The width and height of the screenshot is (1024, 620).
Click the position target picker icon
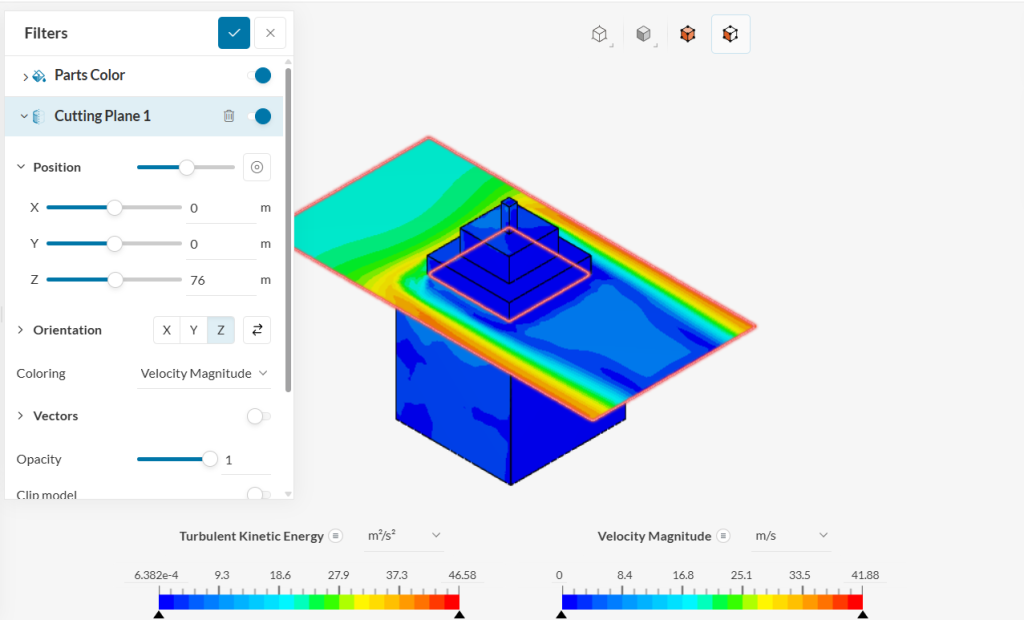[x=257, y=167]
